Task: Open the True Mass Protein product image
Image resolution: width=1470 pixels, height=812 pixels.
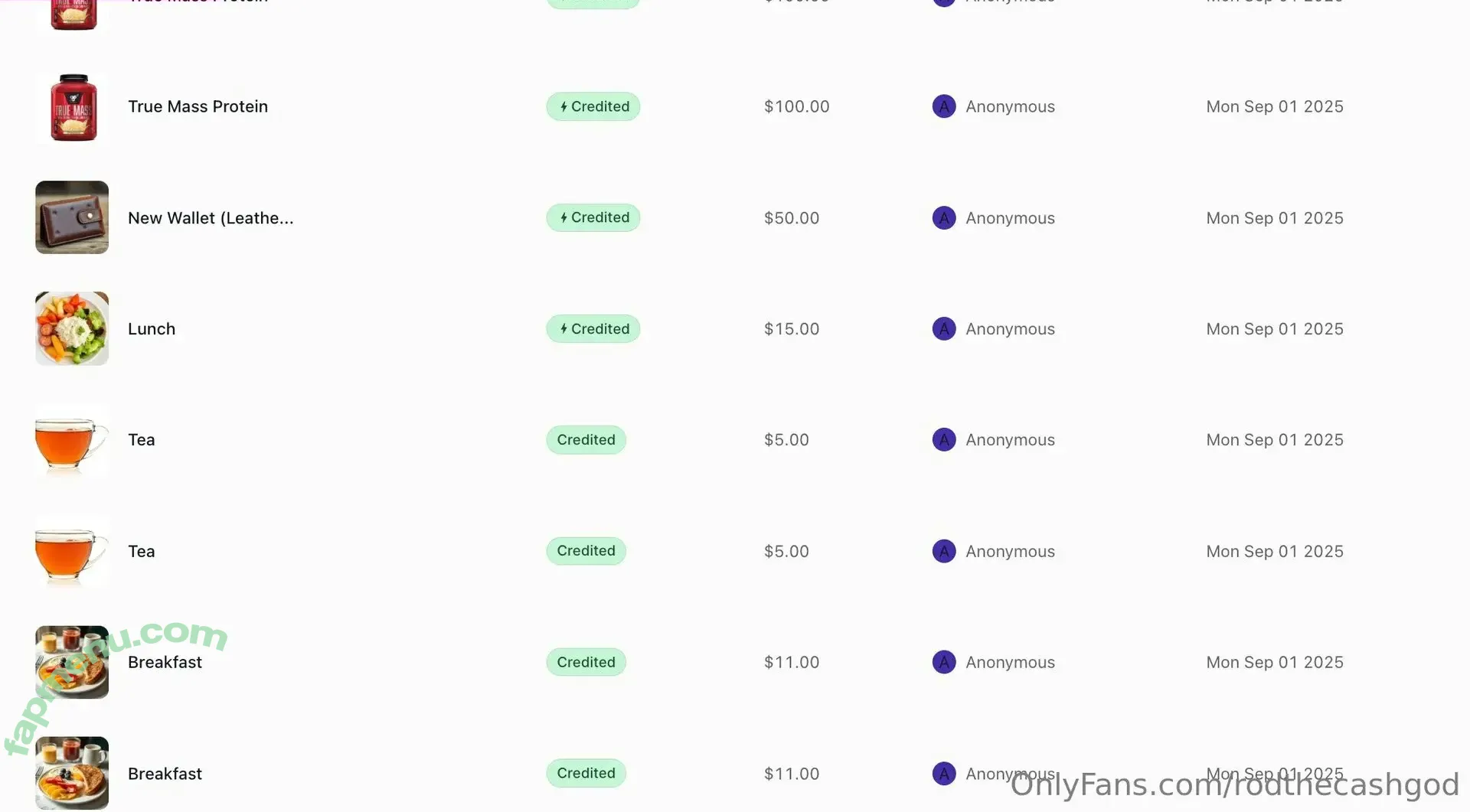Action: click(73, 107)
